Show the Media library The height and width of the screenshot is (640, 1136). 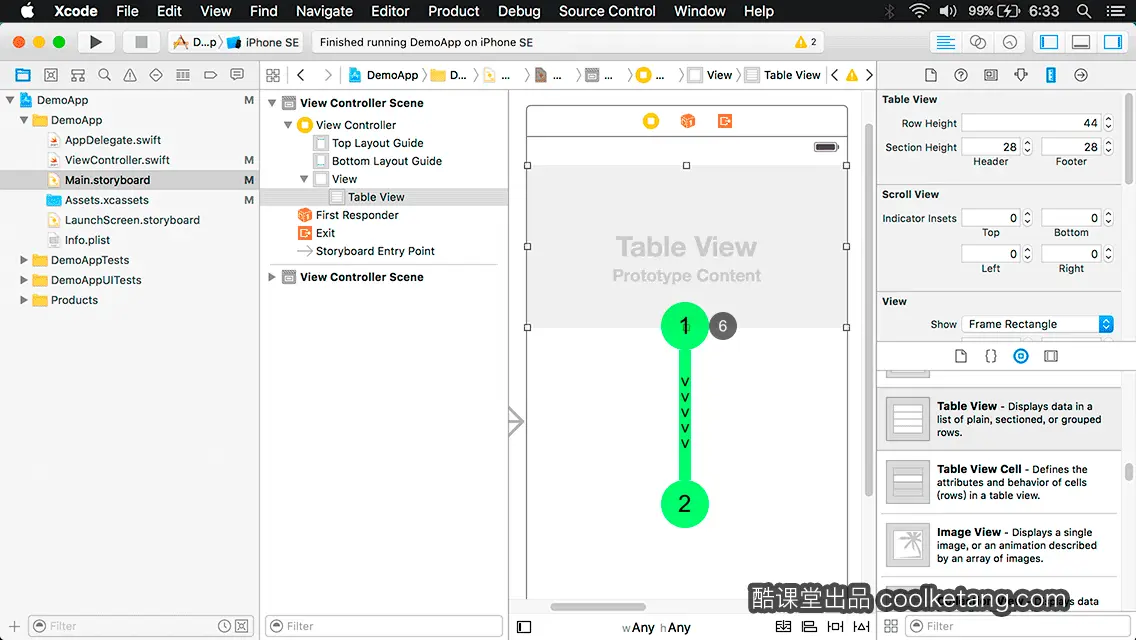pyautogui.click(x=1051, y=356)
